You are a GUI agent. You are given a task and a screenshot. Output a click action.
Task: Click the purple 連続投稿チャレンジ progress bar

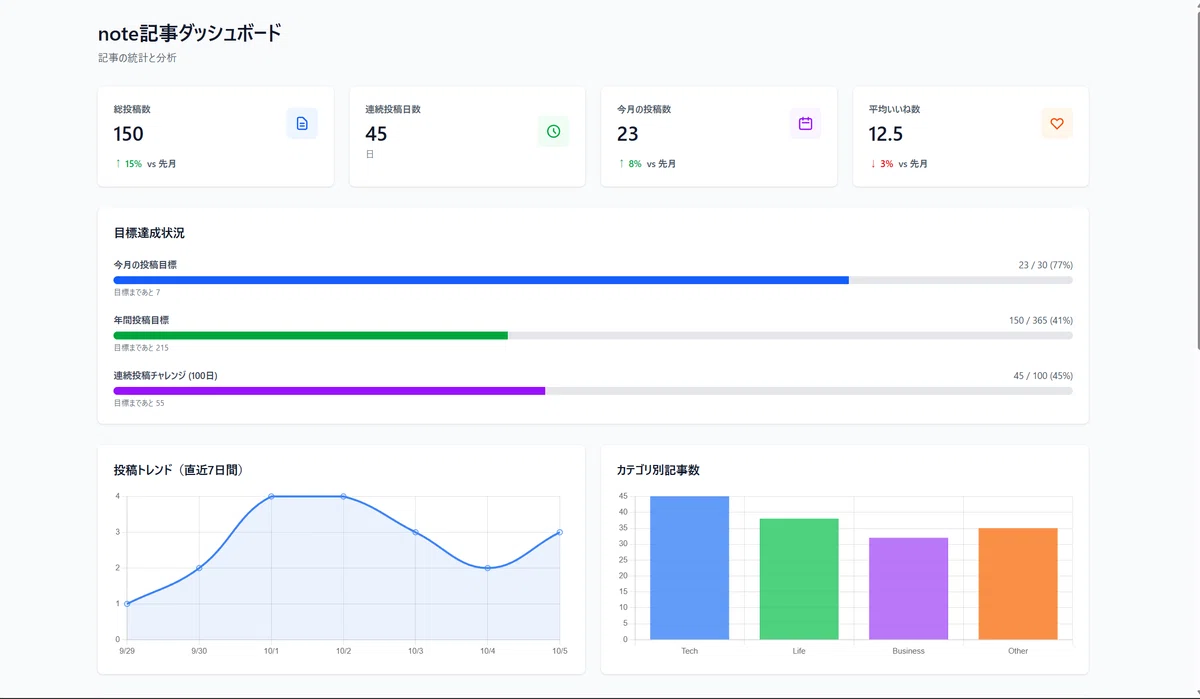click(x=329, y=390)
